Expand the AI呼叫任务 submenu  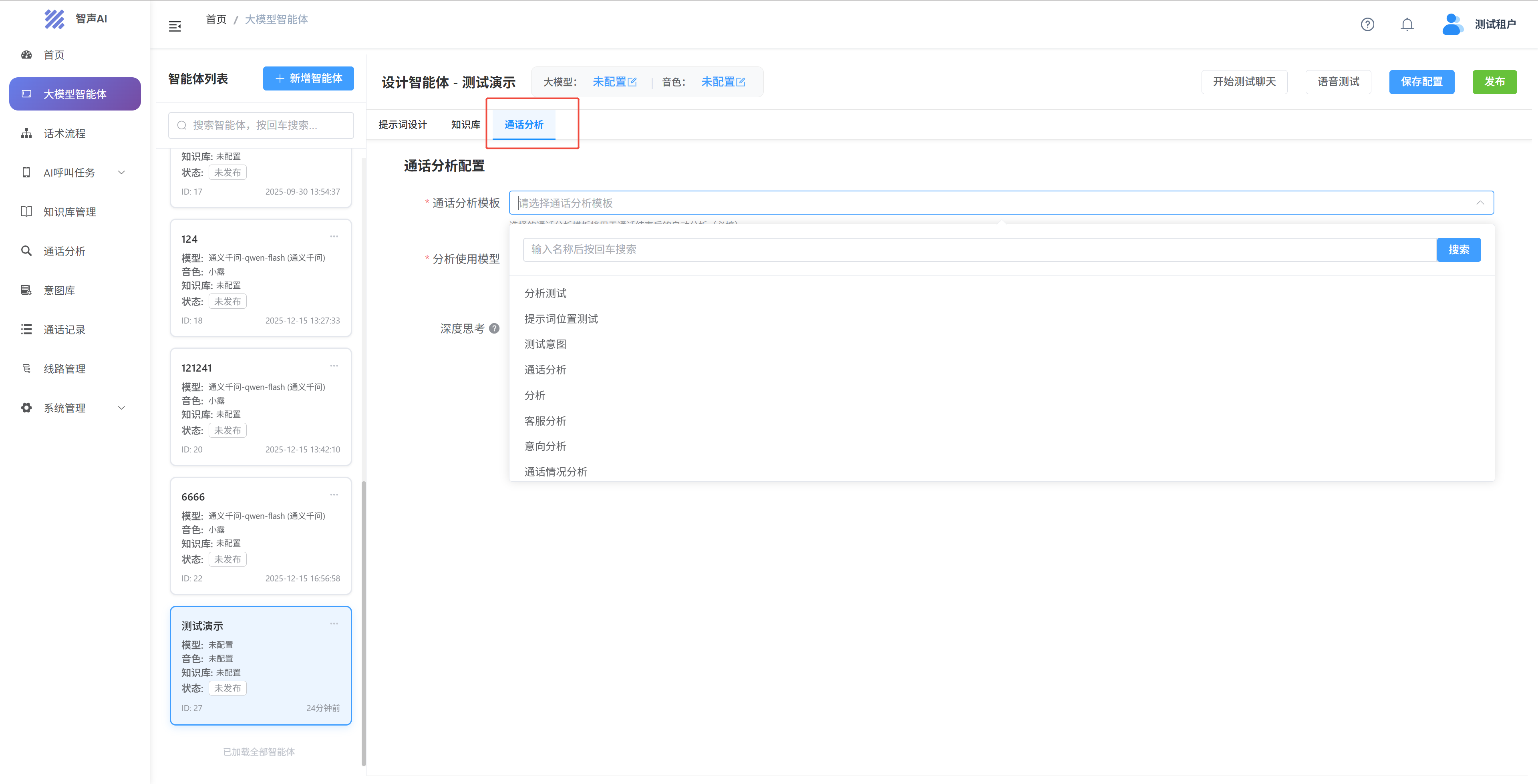coord(122,172)
